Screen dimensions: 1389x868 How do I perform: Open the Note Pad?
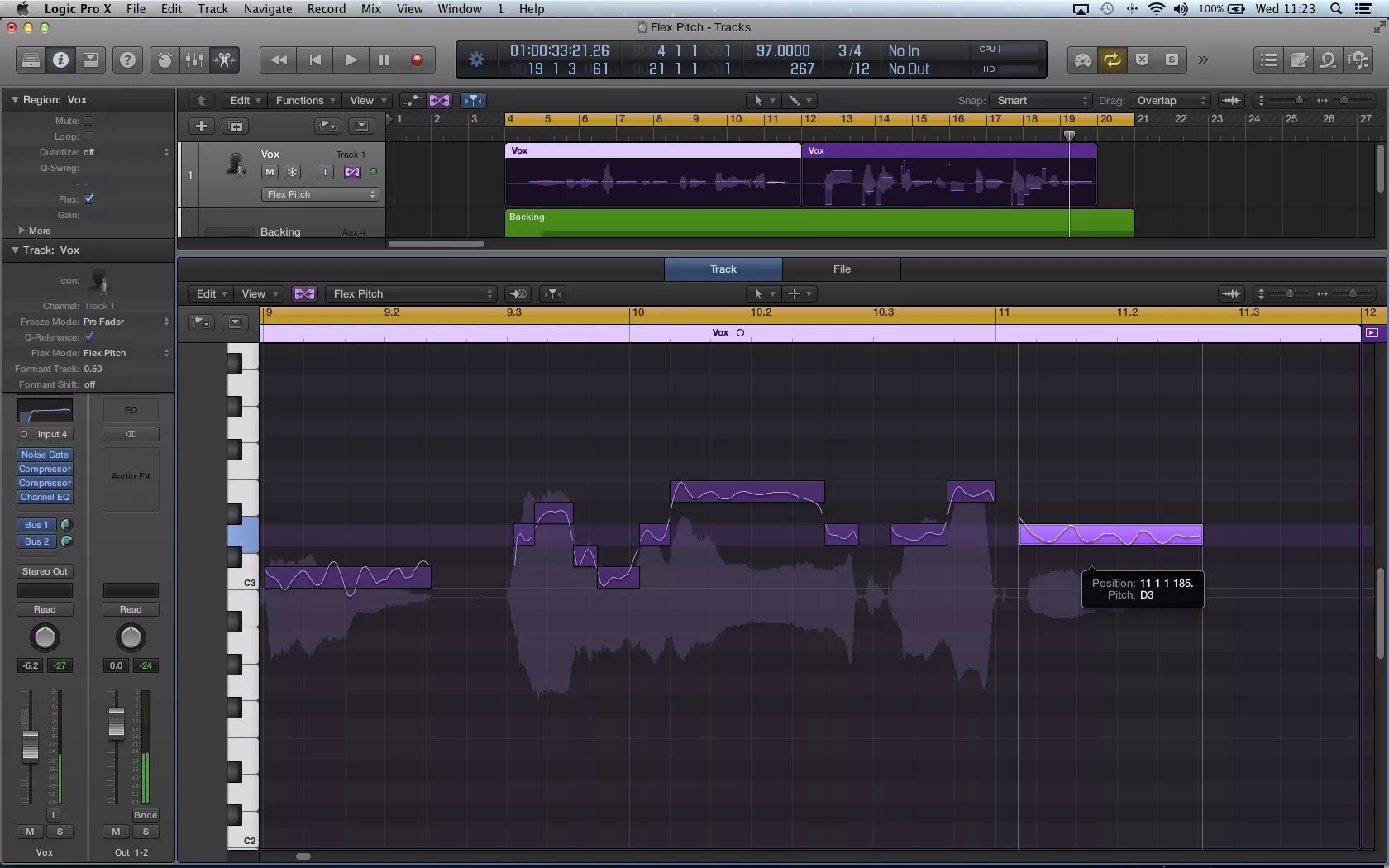click(x=1298, y=60)
